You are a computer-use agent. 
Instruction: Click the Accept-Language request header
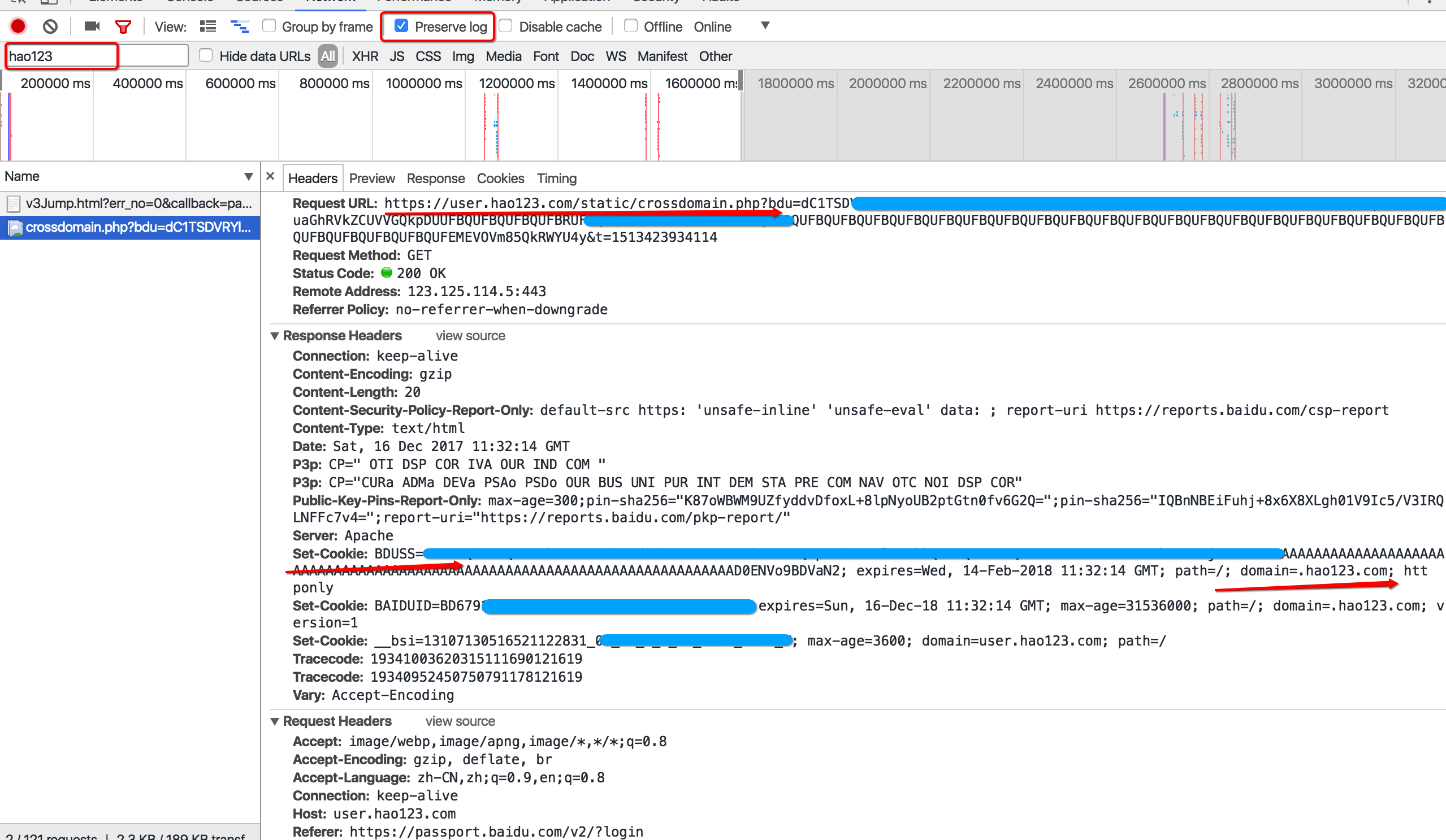[449, 778]
